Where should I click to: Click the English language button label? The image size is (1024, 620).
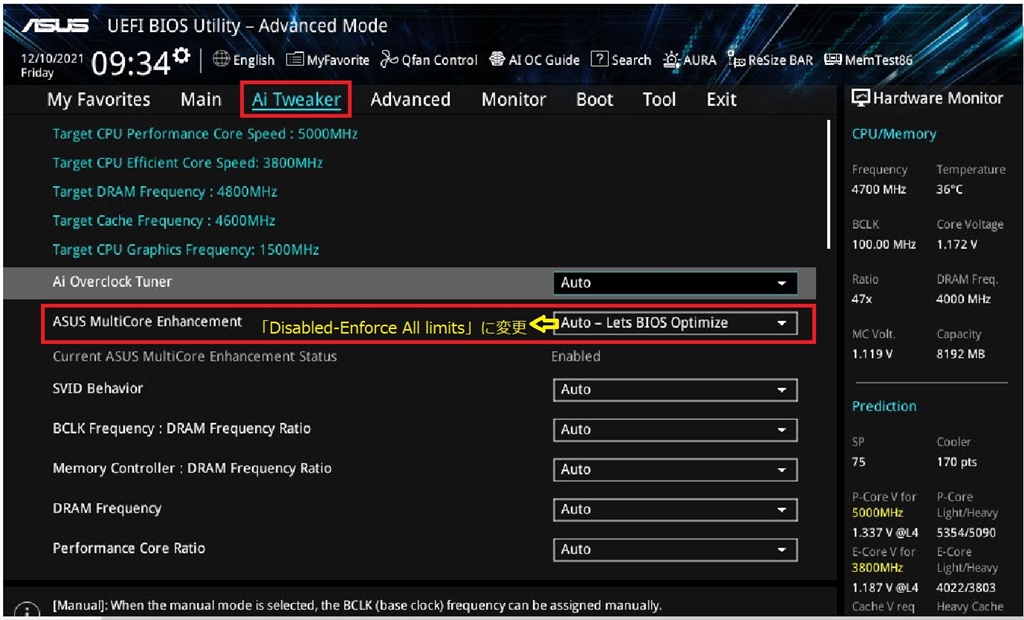254,60
